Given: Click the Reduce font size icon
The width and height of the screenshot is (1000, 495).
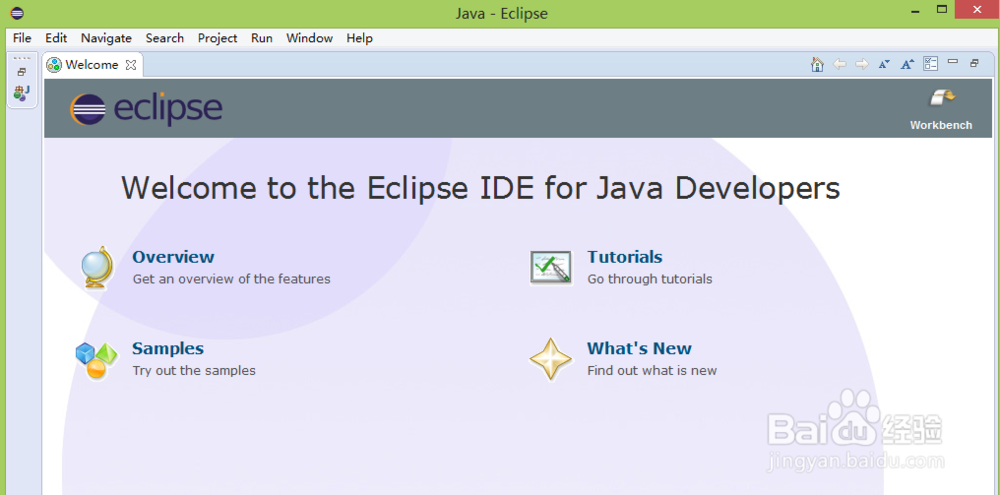Looking at the screenshot, I should tap(884, 64).
